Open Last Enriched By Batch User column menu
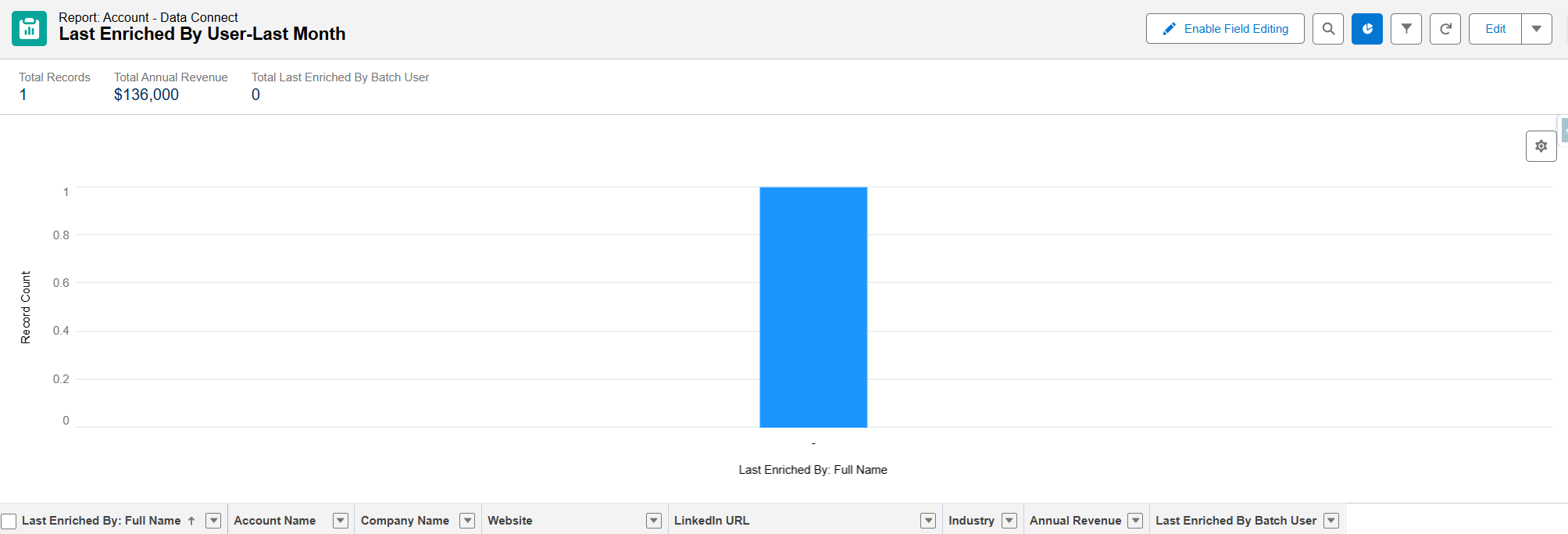Screen dimensions: 1568x534 pos(1331,521)
